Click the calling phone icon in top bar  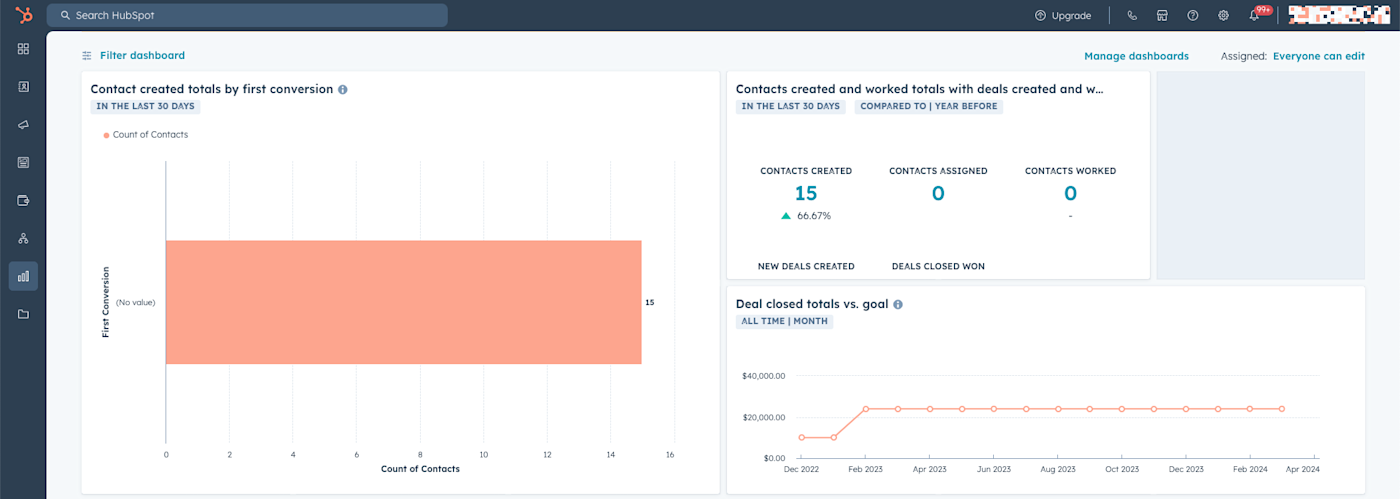pyautogui.click(x=1132, y=15)
